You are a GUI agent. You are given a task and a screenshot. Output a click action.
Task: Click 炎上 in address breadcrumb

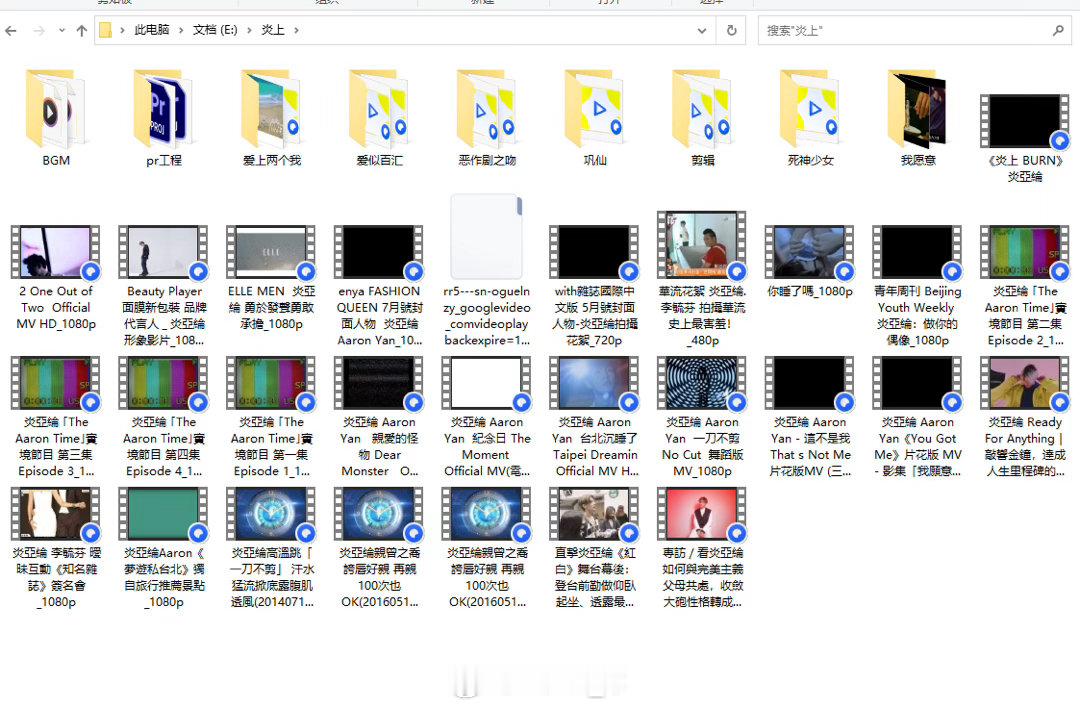[x=273, y=30]
